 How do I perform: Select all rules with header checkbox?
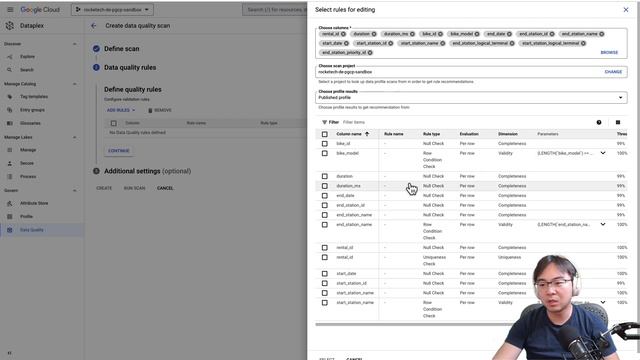click(x=324, y=134)
